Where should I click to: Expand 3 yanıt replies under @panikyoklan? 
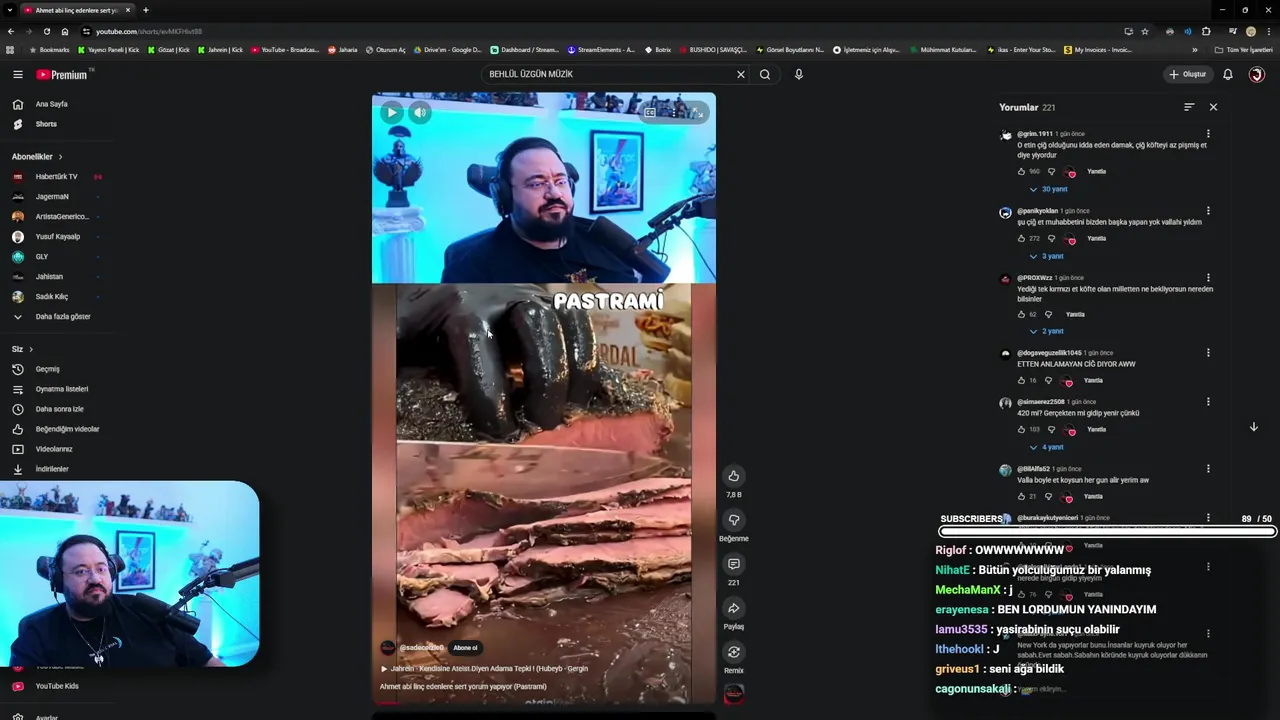click(1047, 256)
